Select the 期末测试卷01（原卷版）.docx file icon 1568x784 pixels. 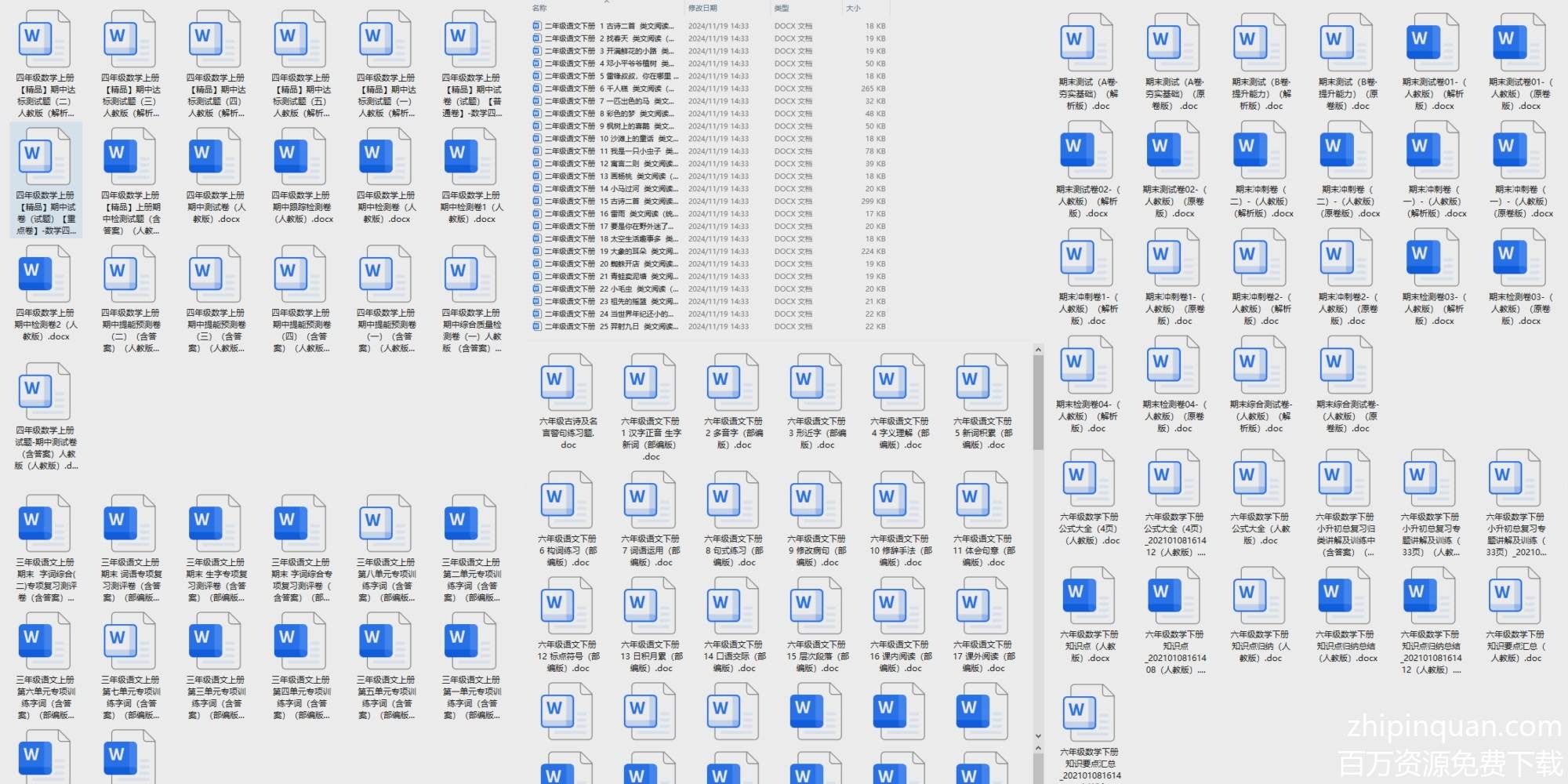(x=1519, y=43)
